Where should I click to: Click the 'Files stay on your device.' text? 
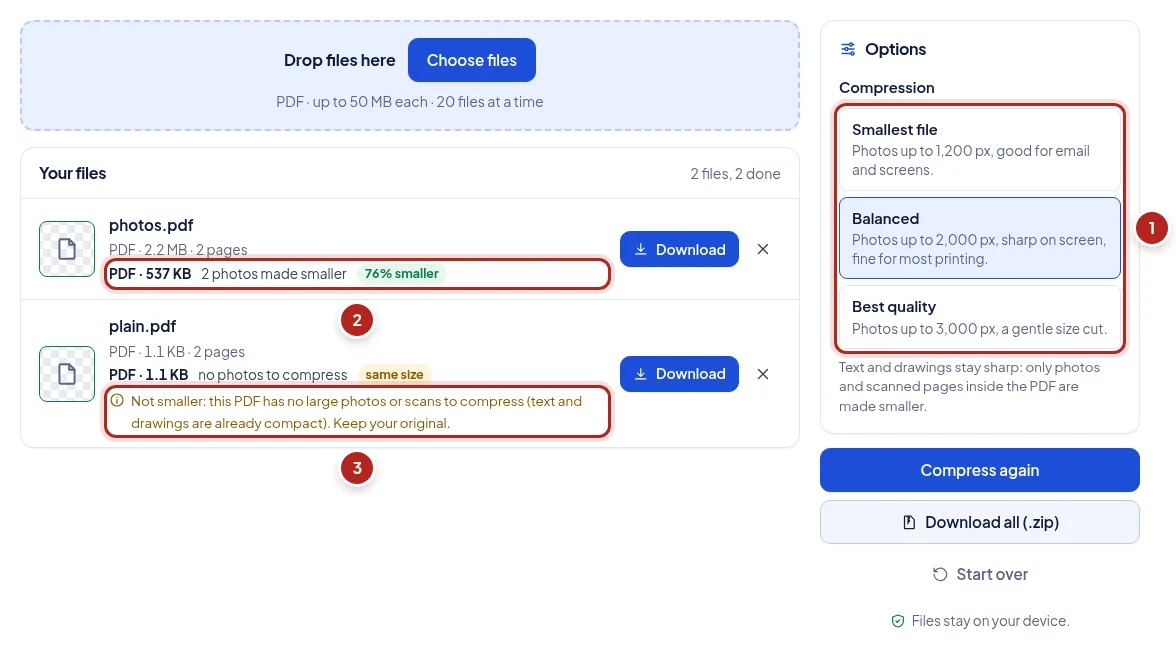[991, 621]
